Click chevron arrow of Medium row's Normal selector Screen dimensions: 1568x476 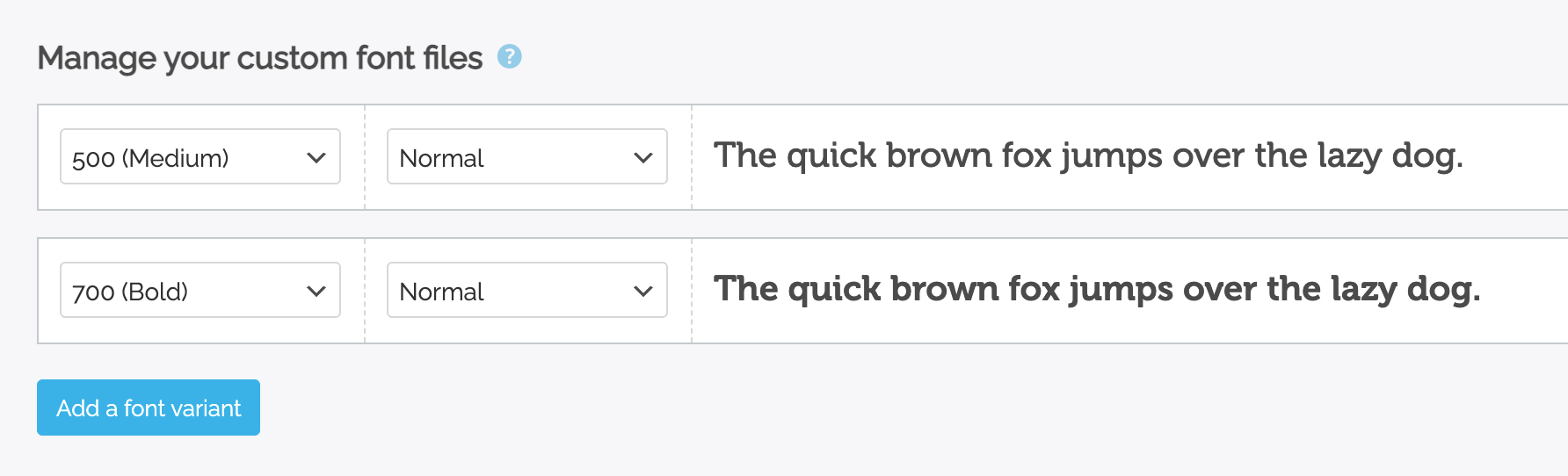[x=643, y=158]
